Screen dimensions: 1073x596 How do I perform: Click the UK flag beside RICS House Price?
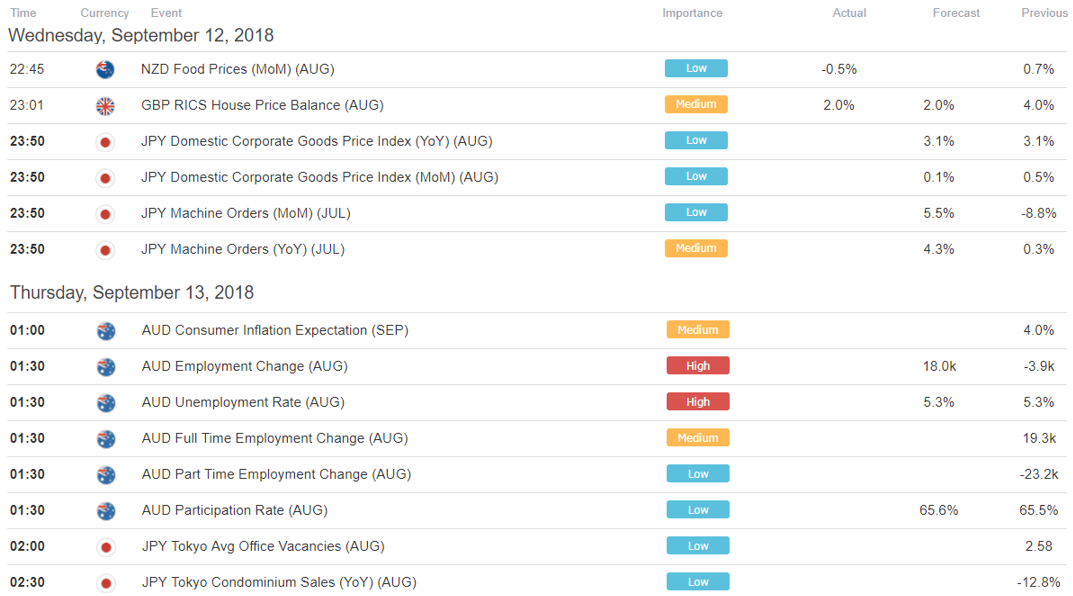pyautogui.click(x=105, y=106)
